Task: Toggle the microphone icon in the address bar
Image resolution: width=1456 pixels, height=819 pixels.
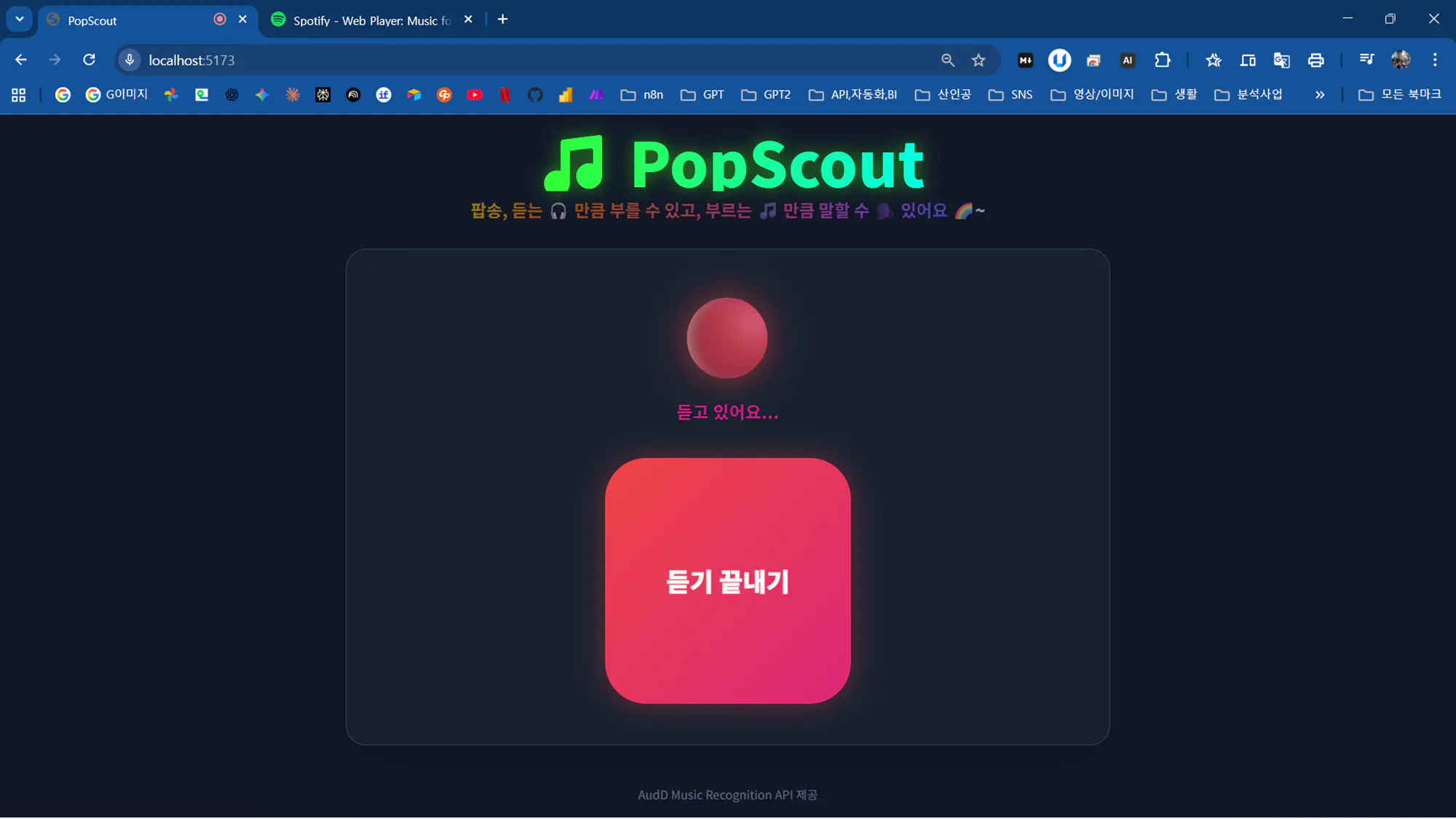Action: tap(129, 60)
